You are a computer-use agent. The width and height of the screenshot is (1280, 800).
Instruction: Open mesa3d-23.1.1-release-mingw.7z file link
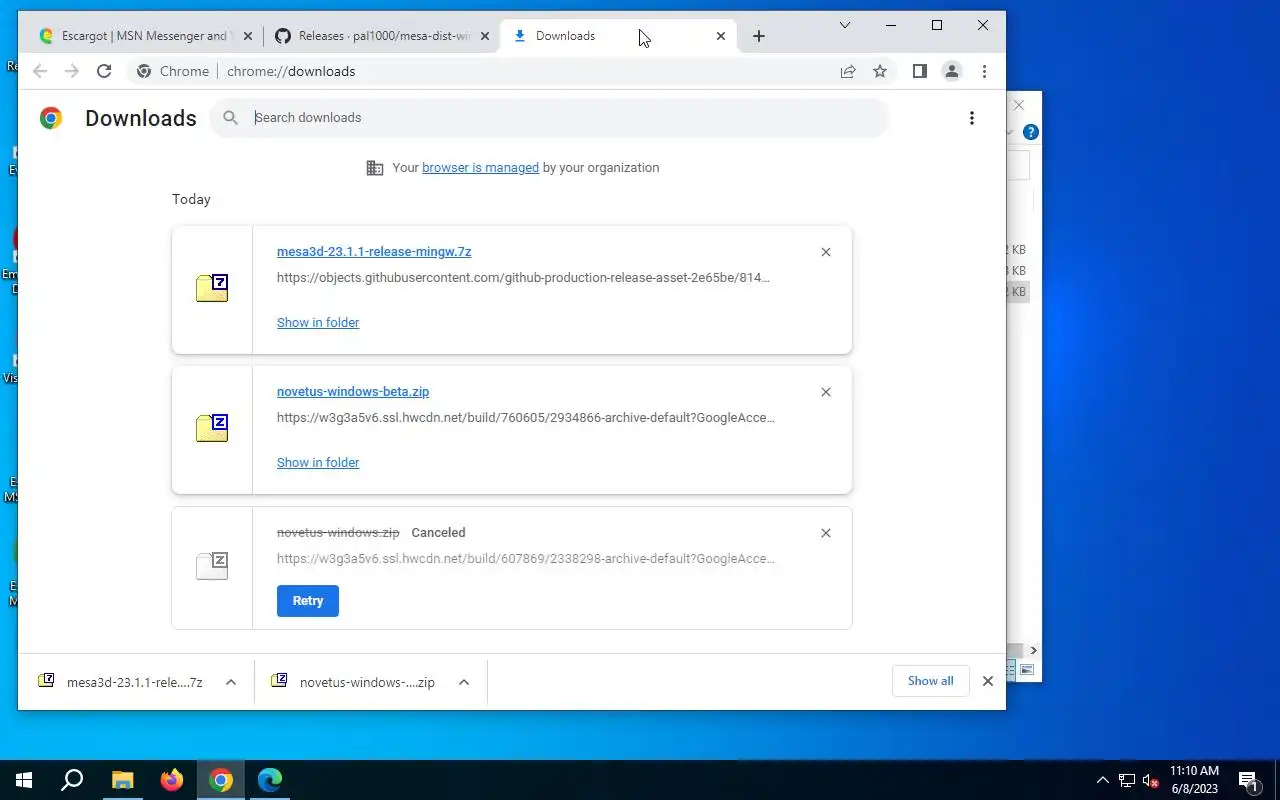(x=374, y=252)
